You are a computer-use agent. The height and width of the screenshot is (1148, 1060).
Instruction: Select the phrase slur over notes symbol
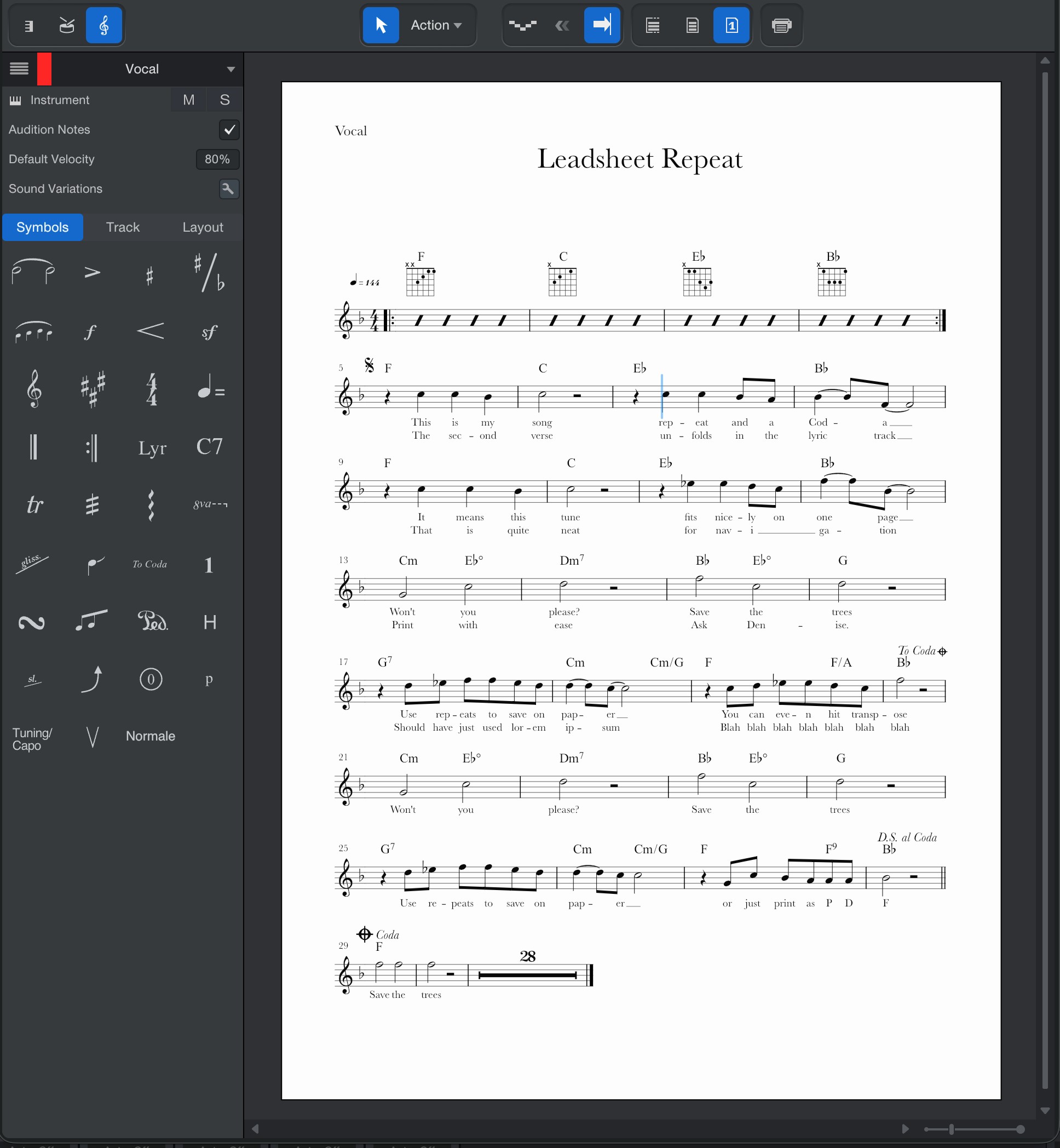[33, 331]
